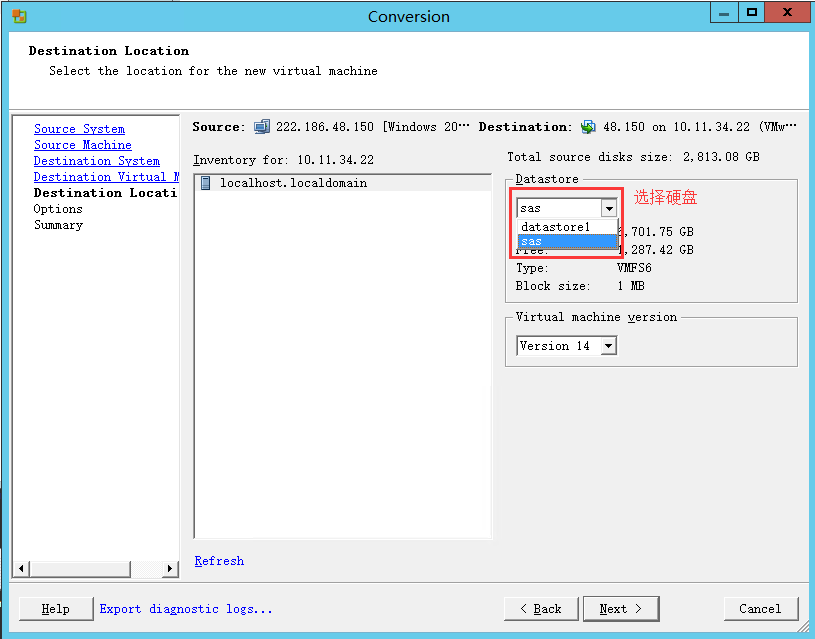Click the Destination Location step label
The height and width of the screenshot is (639, 815).
(x=106, y=193)
